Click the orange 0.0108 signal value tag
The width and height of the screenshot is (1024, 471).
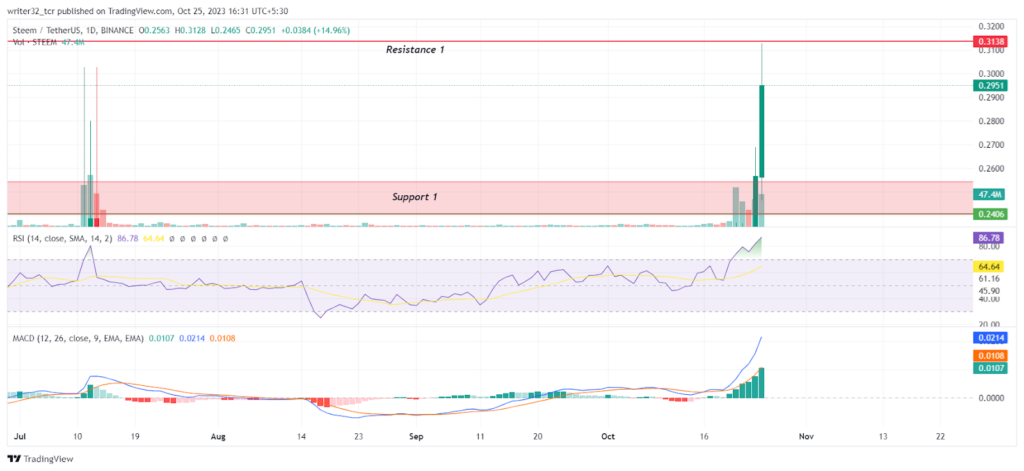(x=990, y=356)
